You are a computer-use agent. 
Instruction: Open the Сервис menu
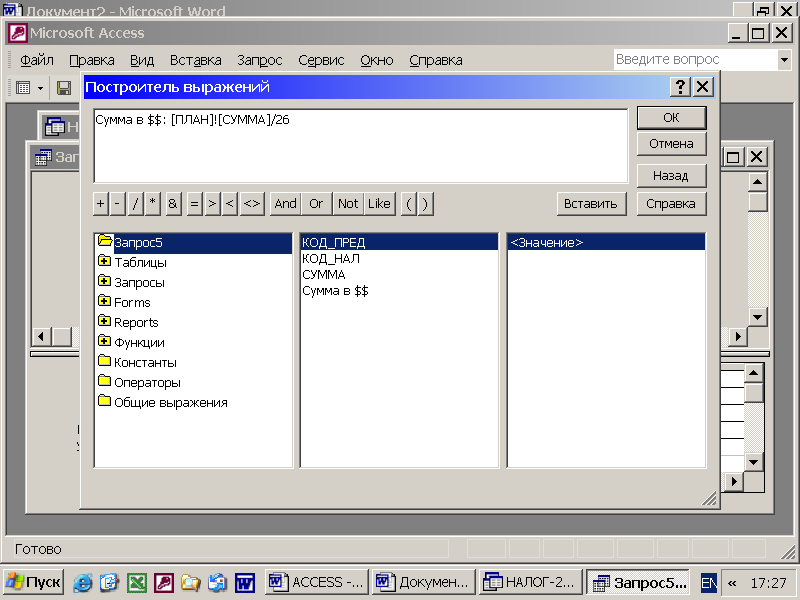[x=321, y=60]
